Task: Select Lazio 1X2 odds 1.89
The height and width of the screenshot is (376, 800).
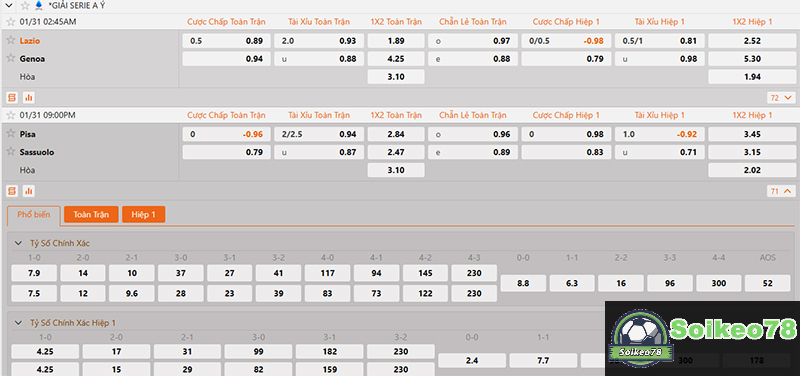Action: pyautogui.click(x=396, y=41)
